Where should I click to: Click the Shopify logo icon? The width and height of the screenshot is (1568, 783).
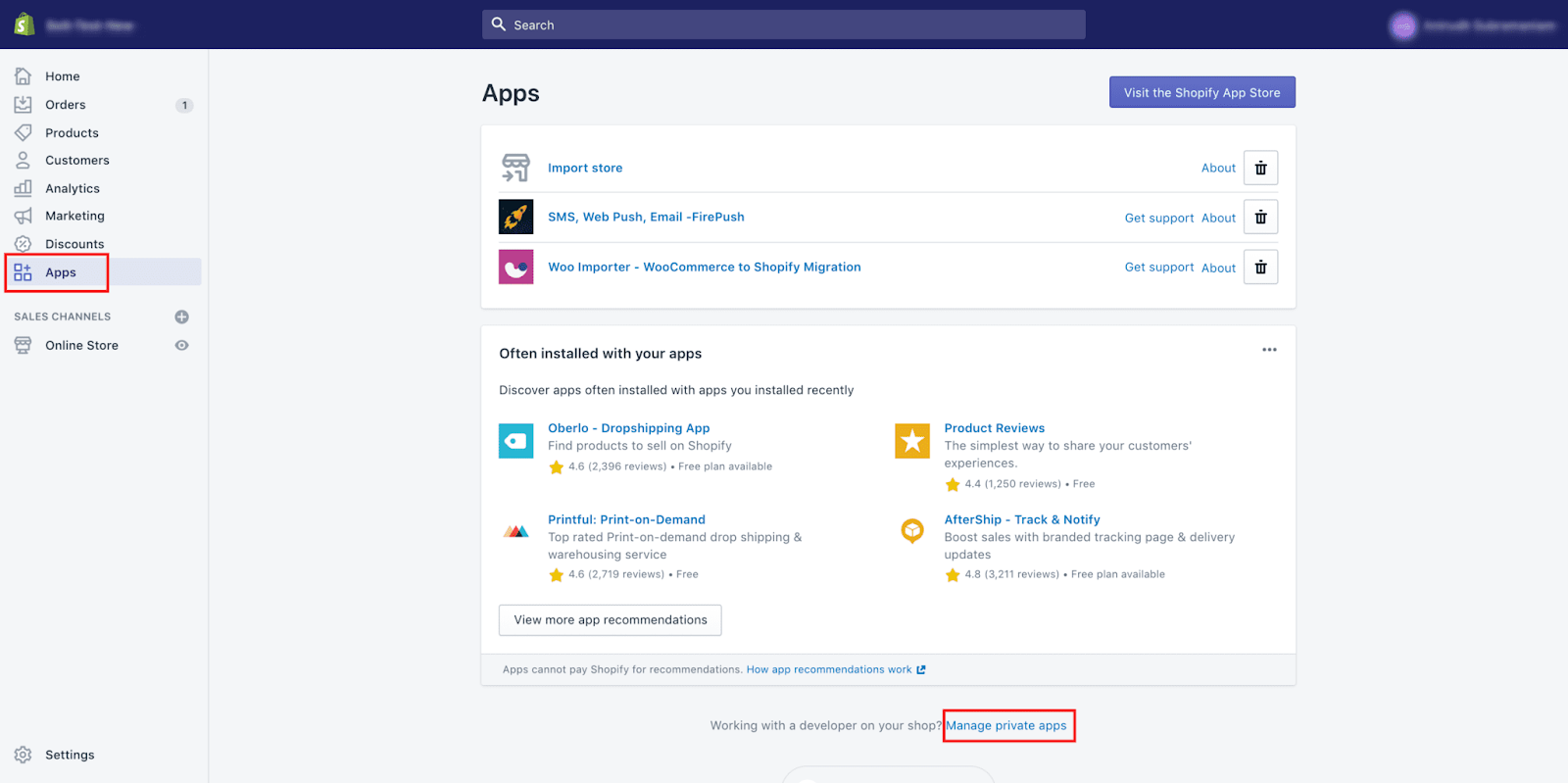coord(24,24)
